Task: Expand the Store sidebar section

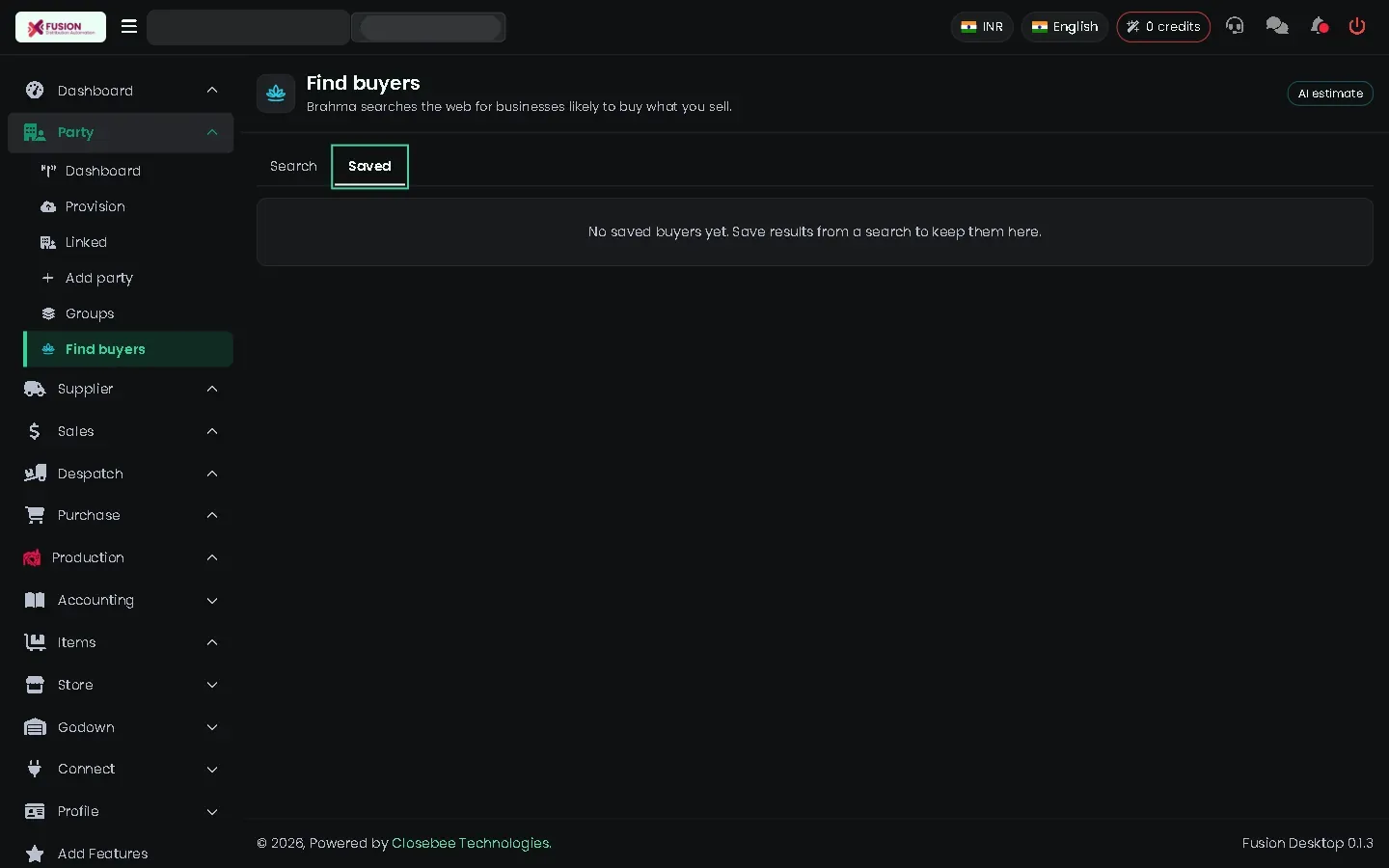Action: point(121,685)
